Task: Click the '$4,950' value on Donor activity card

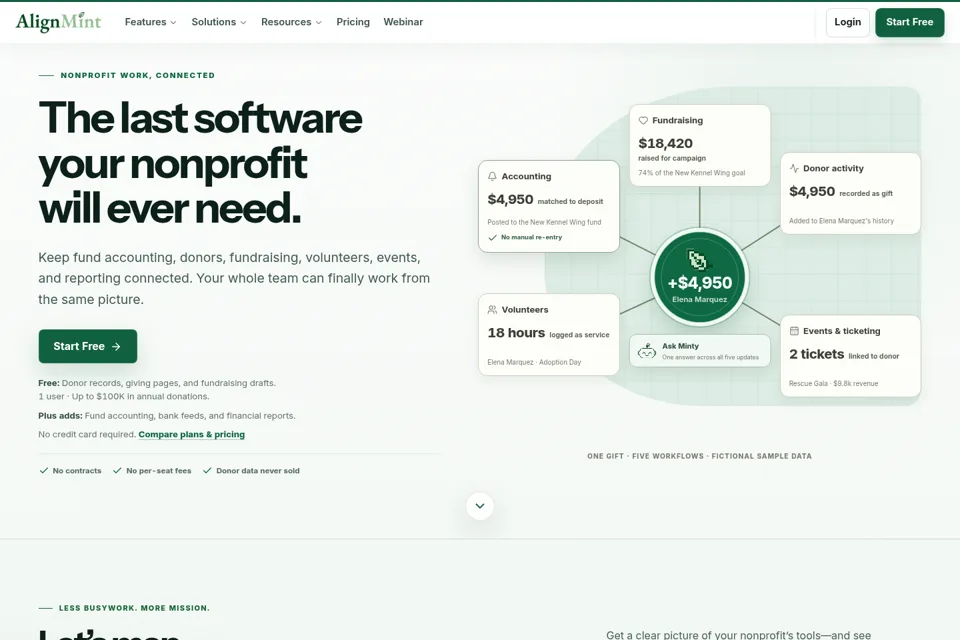Action: 812,192
